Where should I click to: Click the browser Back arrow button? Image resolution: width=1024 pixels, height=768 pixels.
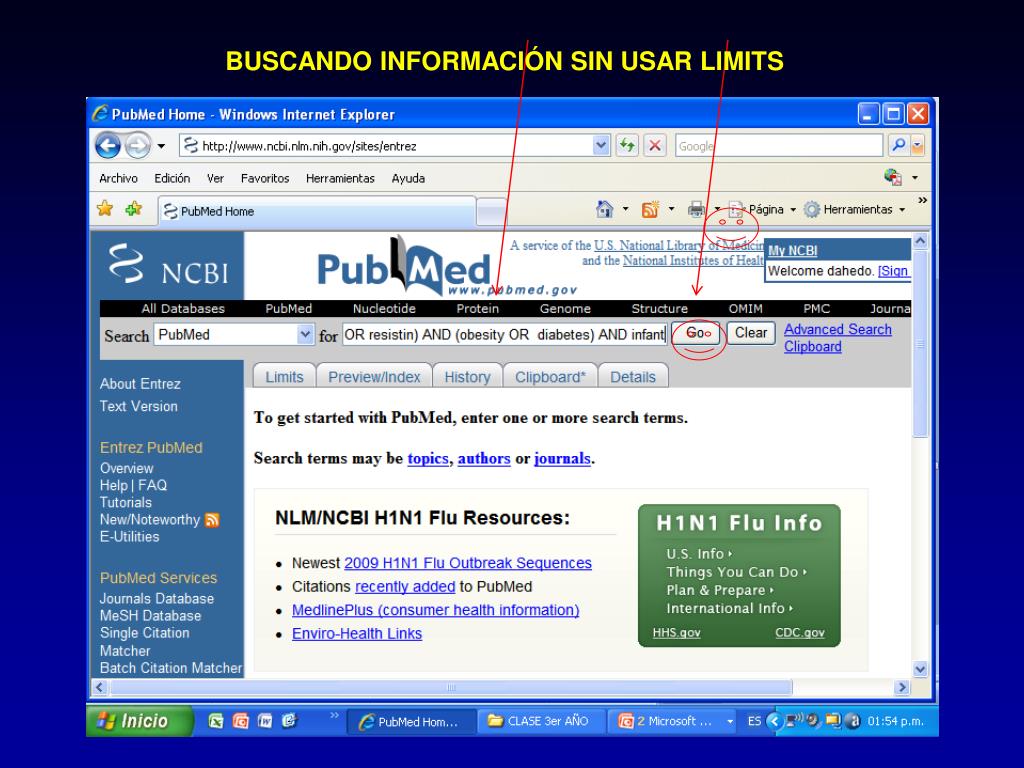pyautogui.click(x=108, y=146)
